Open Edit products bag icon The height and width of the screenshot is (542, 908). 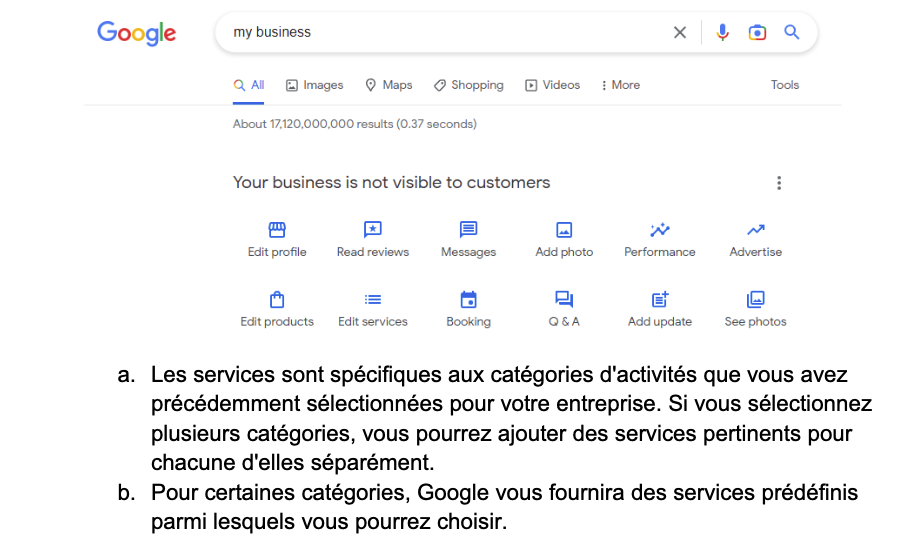(277, 299)
